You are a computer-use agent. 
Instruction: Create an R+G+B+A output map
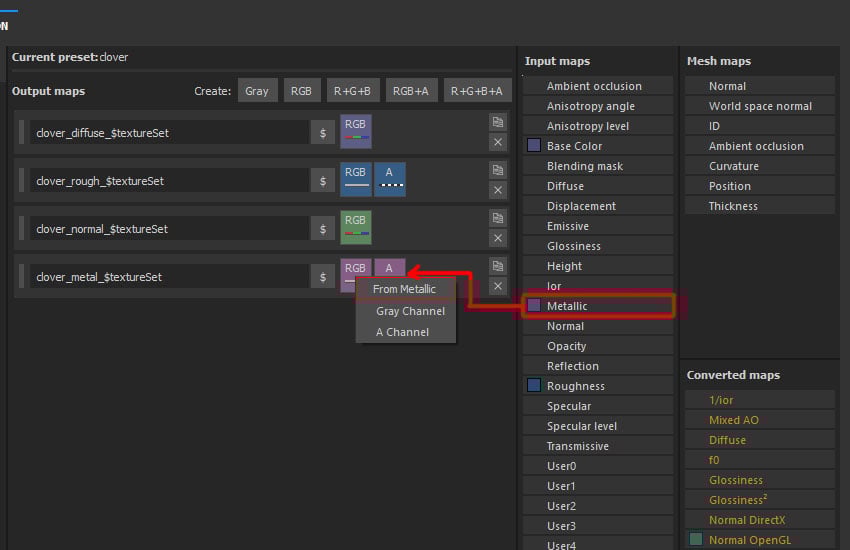pyautogui.click(x=477, y=91)
